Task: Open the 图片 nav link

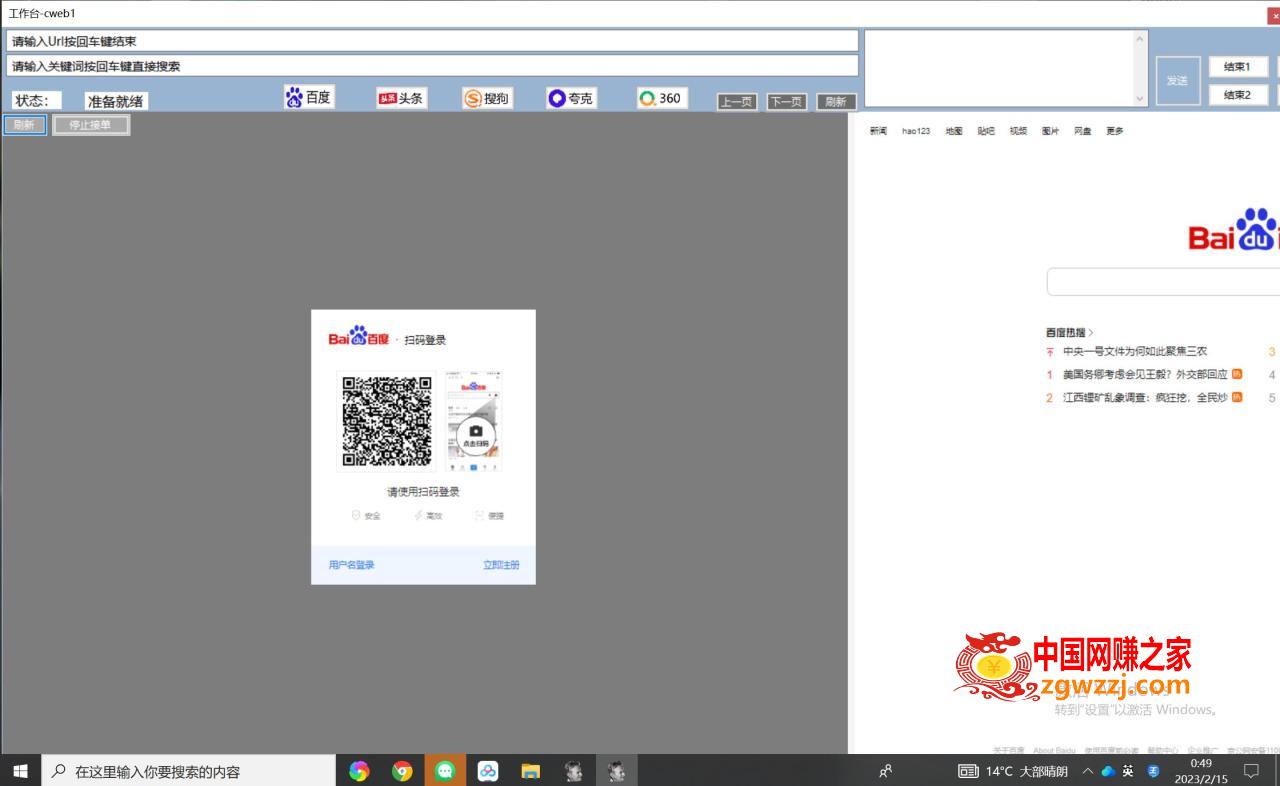Action: click(1050, 131)
